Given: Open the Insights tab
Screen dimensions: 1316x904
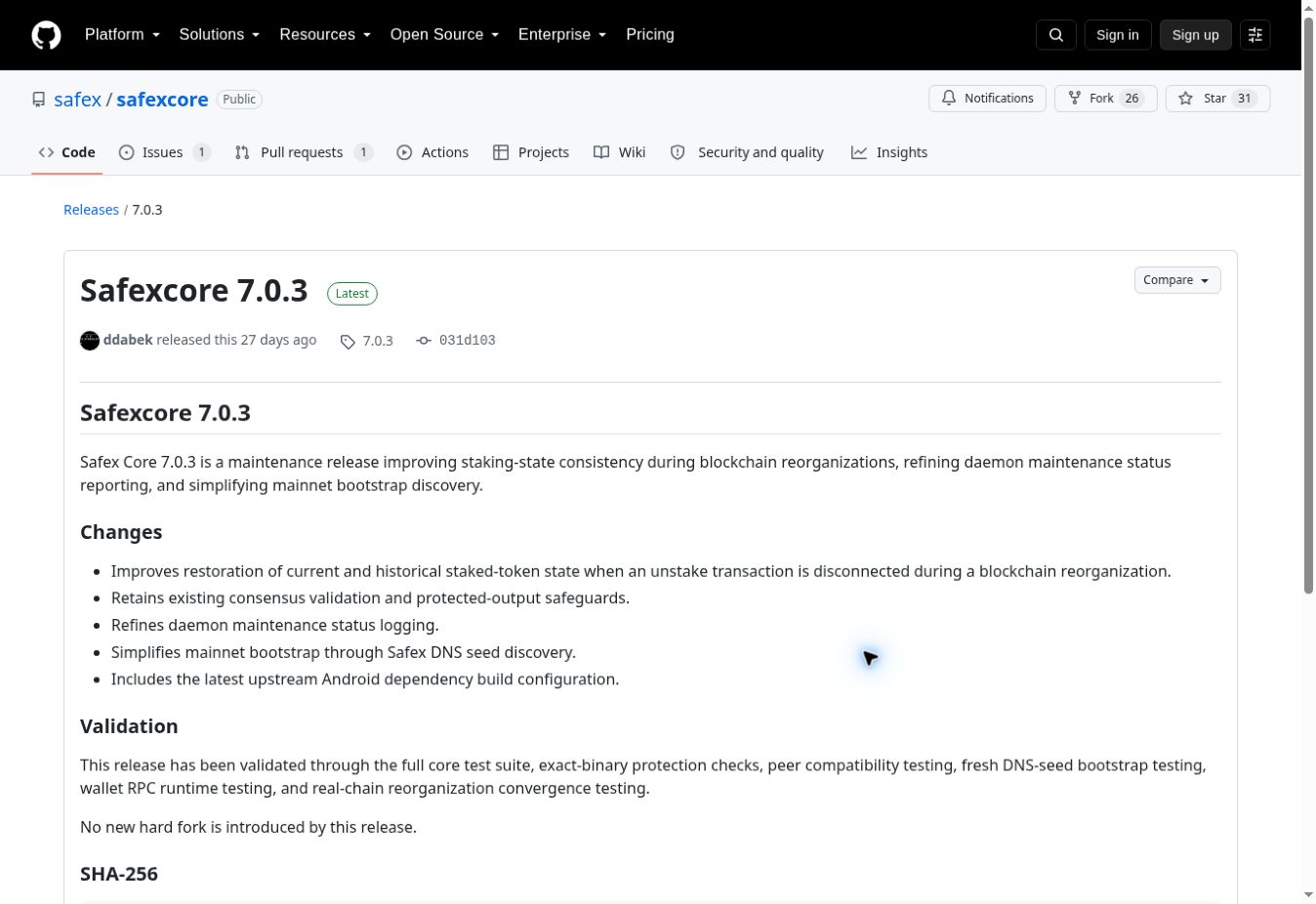Looking at the screenshot, I should (x=889, y=152).
